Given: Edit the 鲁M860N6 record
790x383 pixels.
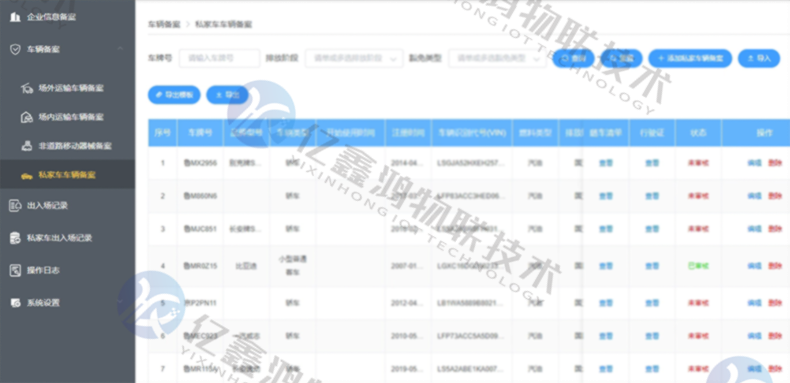Looking at the screenshot, I should point(754,196).
